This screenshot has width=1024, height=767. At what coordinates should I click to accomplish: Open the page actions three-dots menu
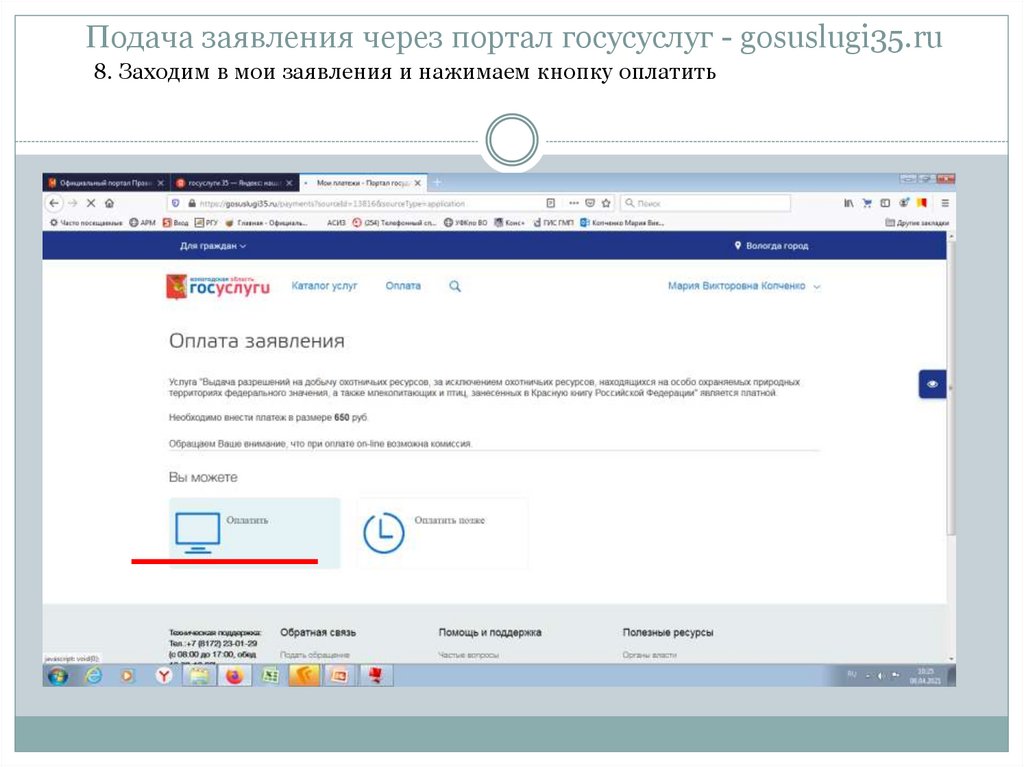pyautogui.click(x=574, y=203)
